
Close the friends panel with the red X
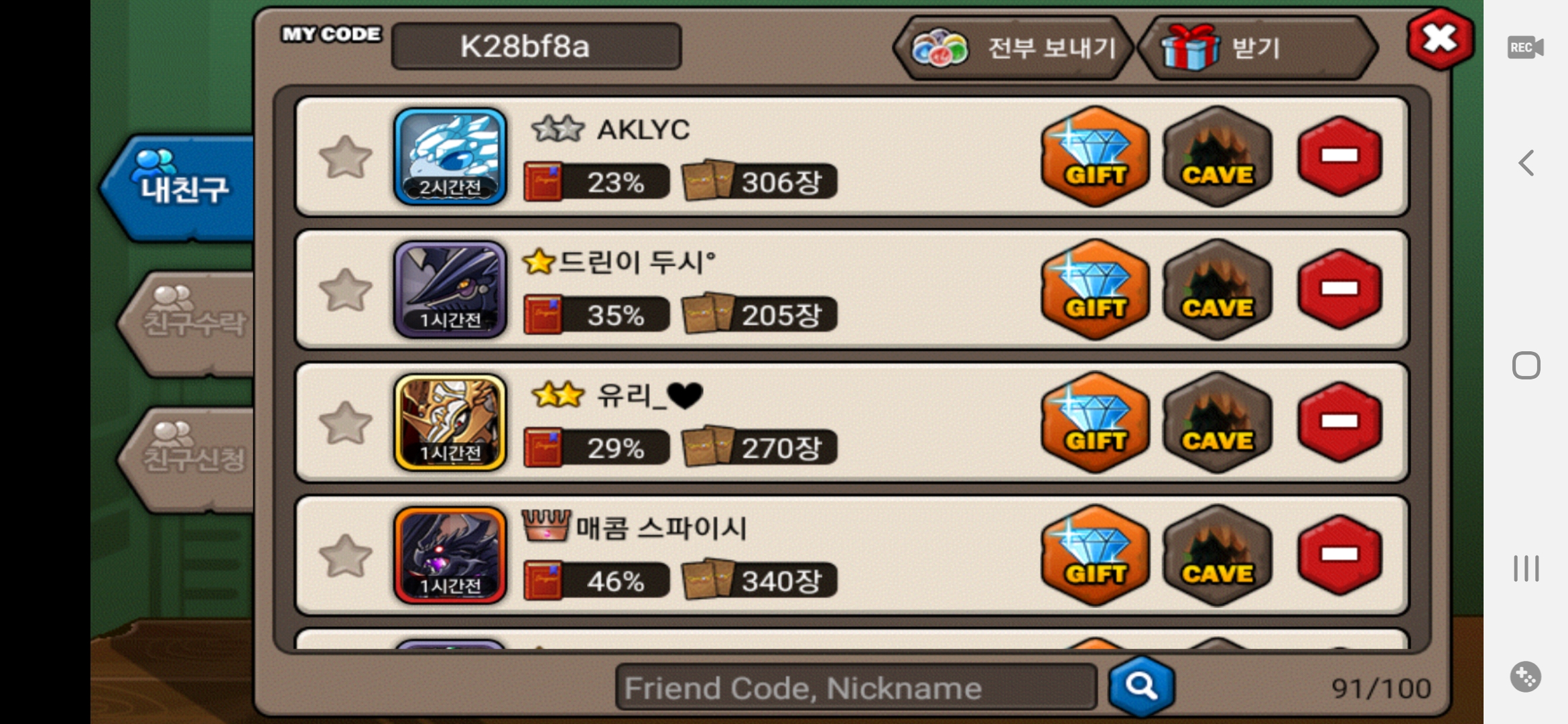pos(1441,39)
